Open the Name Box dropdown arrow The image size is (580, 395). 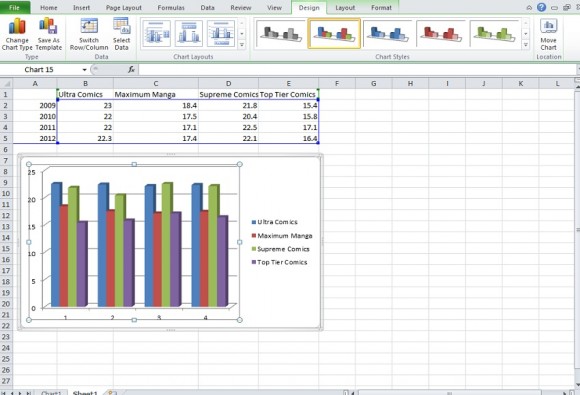click(x=84, y=70)
